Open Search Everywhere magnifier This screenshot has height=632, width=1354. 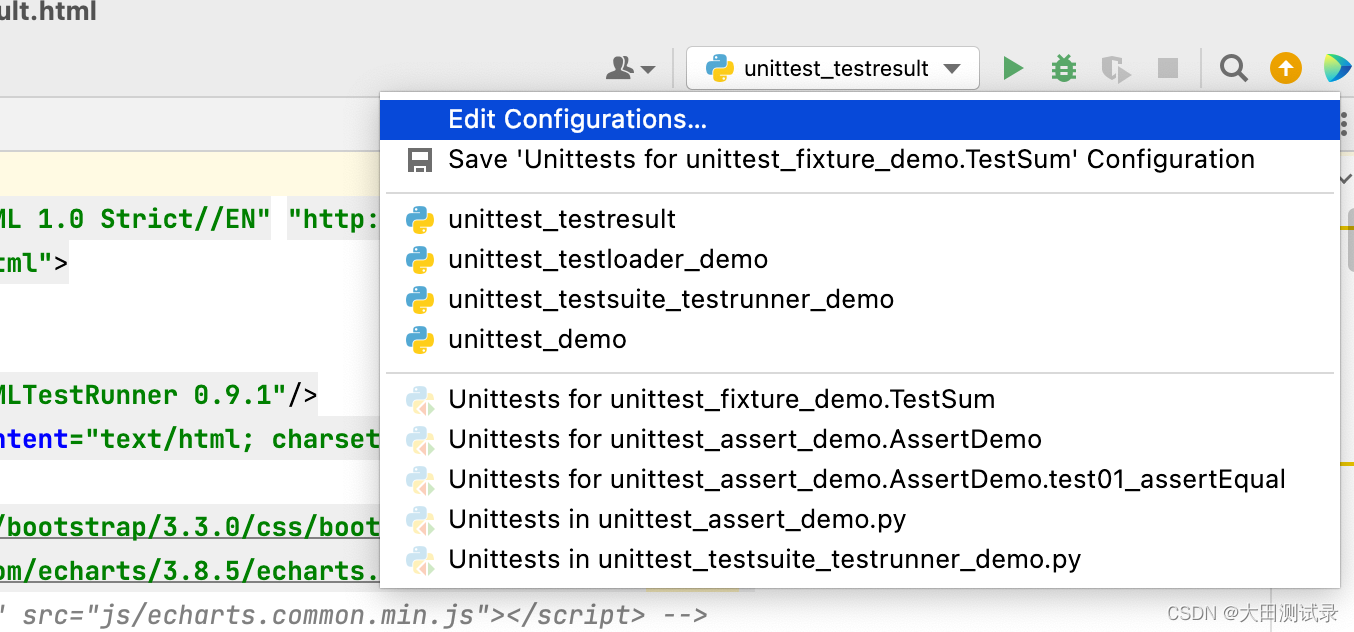point(1233,68)
